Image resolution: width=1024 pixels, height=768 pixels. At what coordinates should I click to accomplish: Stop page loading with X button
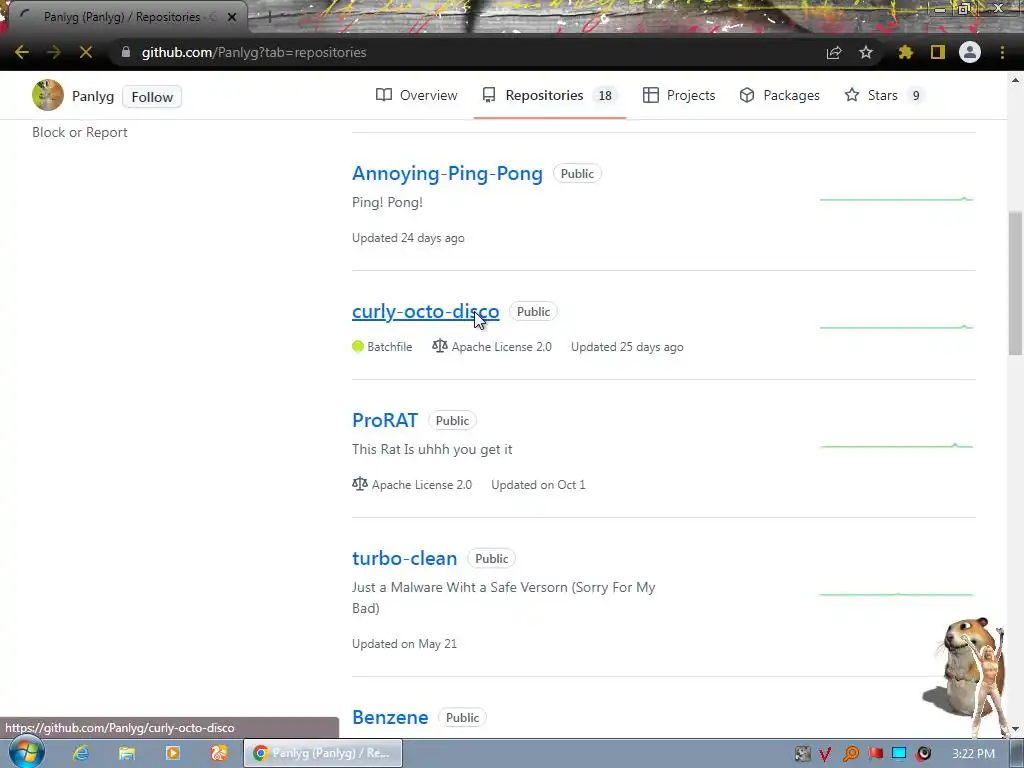click(x=86, y=52)
